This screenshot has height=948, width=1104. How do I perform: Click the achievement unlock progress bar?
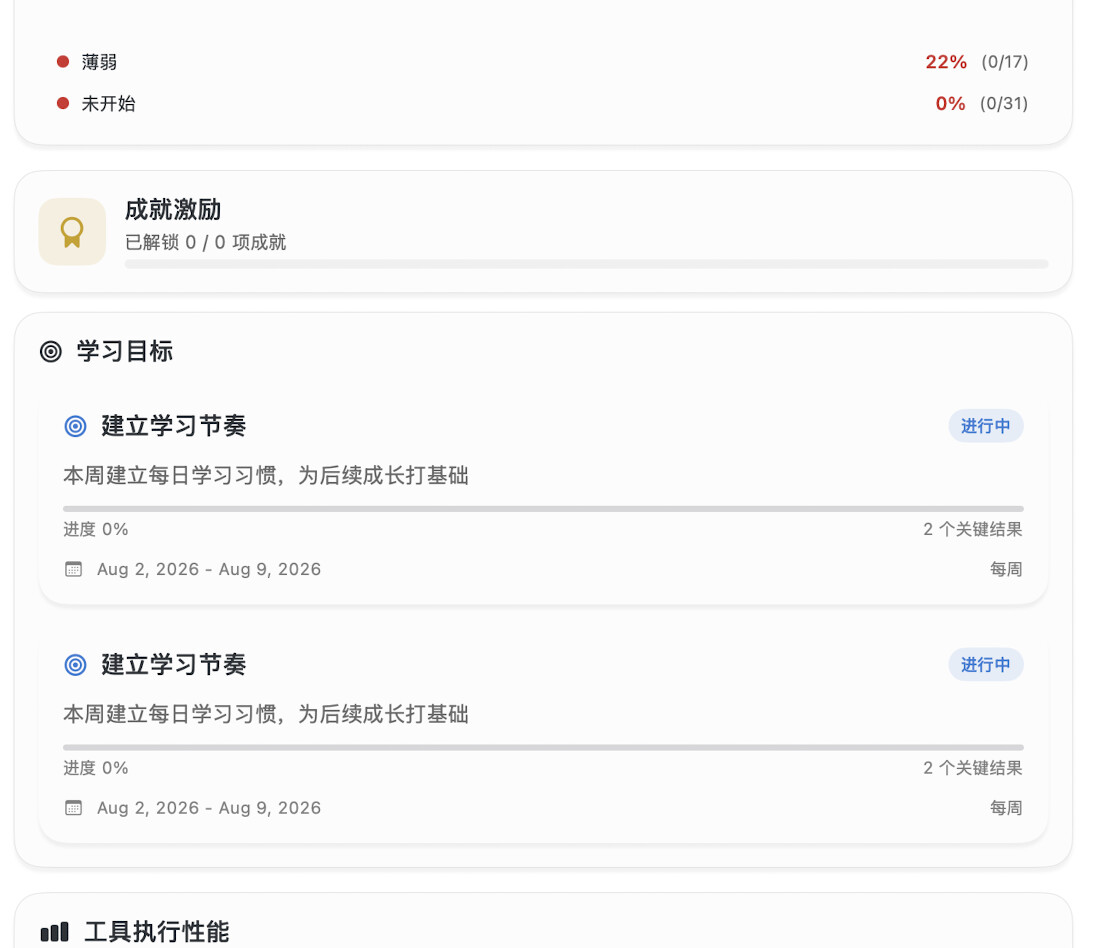pyautogui.click(x=586, y=264)
